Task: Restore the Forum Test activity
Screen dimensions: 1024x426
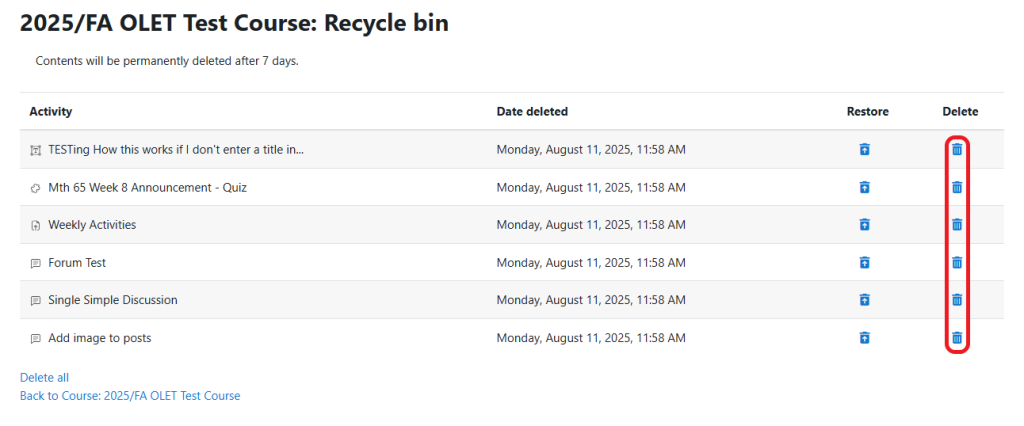Action: click(x=865, y=263)
